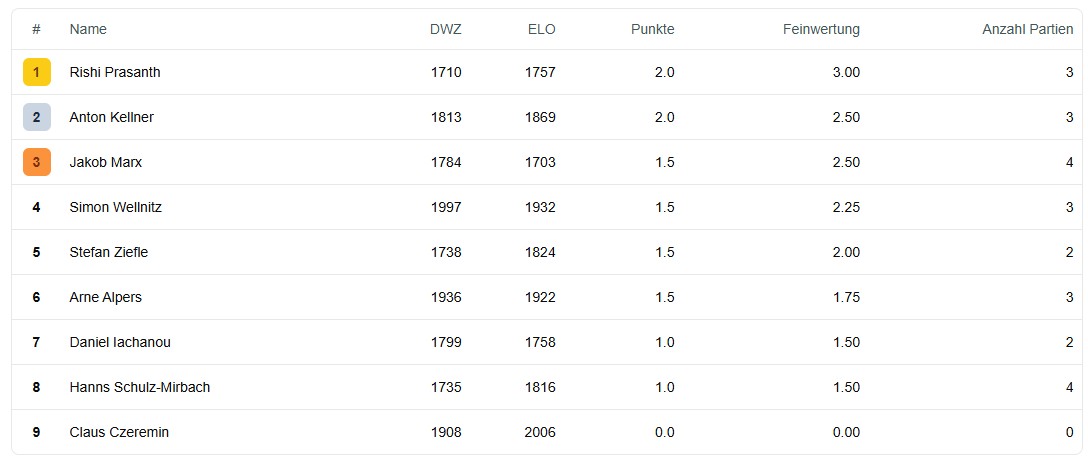The width and height of the screenshot is (1088, 462).
Task: Click Claus Czeremin's name
Action: [x=119, y=432]
